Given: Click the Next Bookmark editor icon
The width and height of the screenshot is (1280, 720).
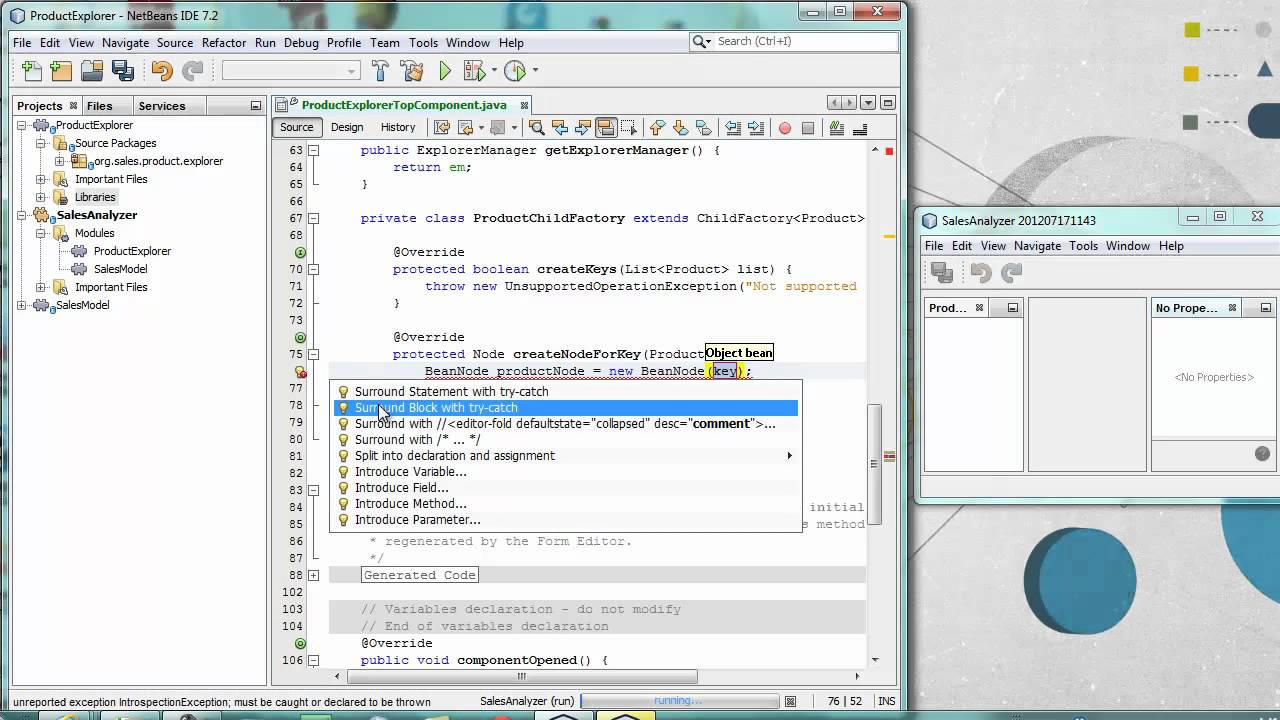Looking at the screenshot, I should (x=681, y=128).
